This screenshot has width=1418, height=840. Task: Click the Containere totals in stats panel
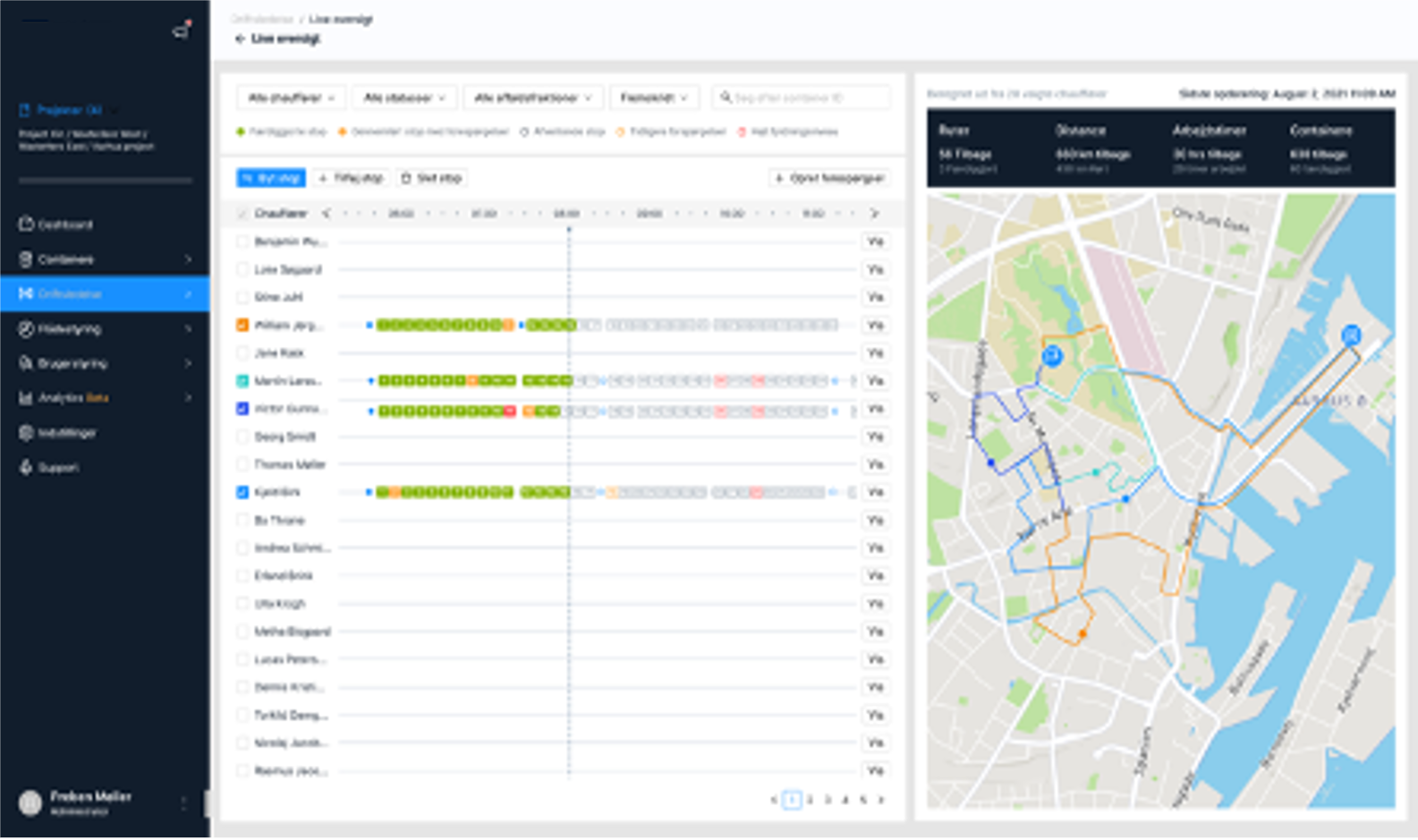click(x=1320, y=148)
